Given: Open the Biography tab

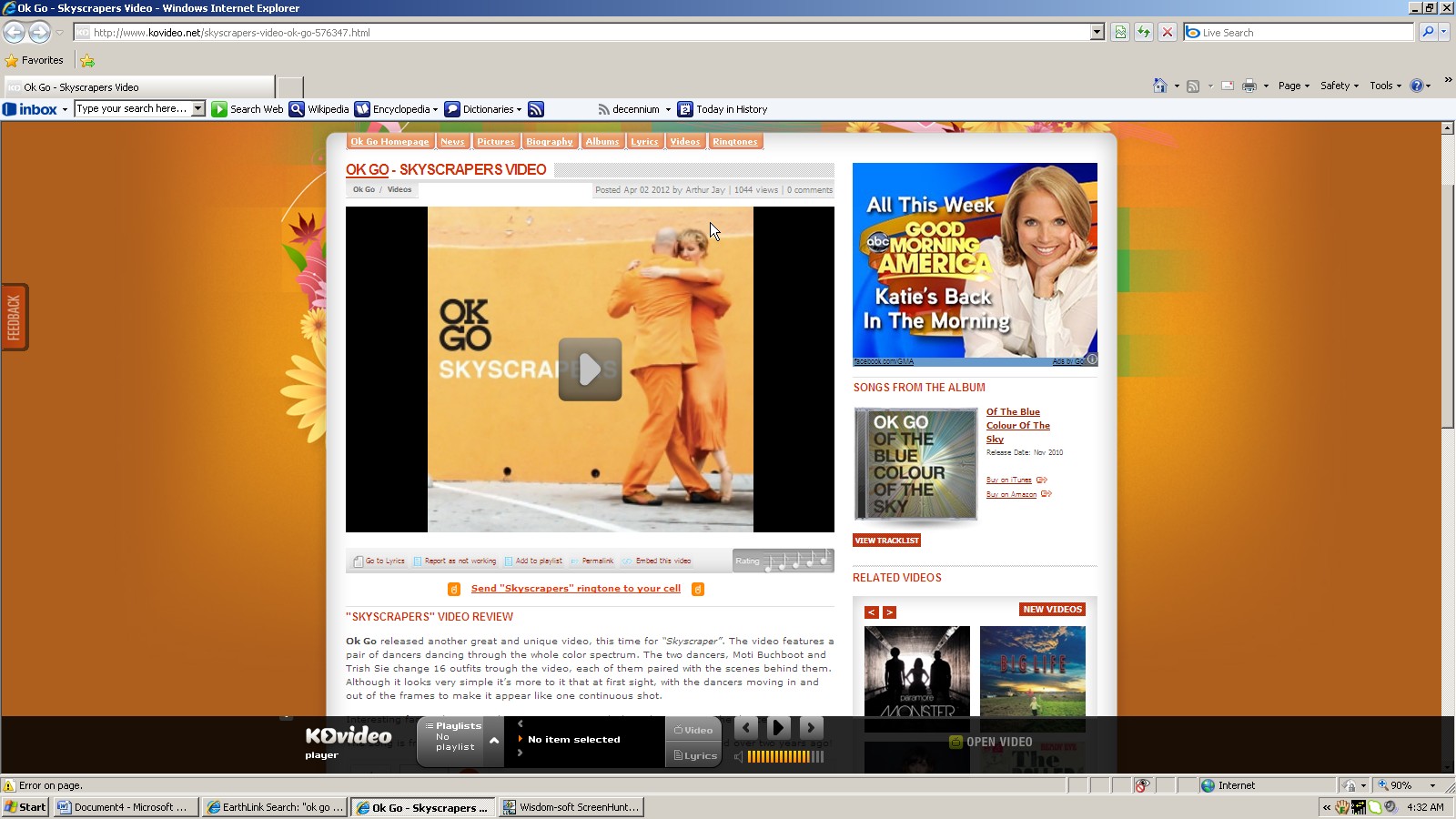Looking at the screenshot, I should coord(550,141).
